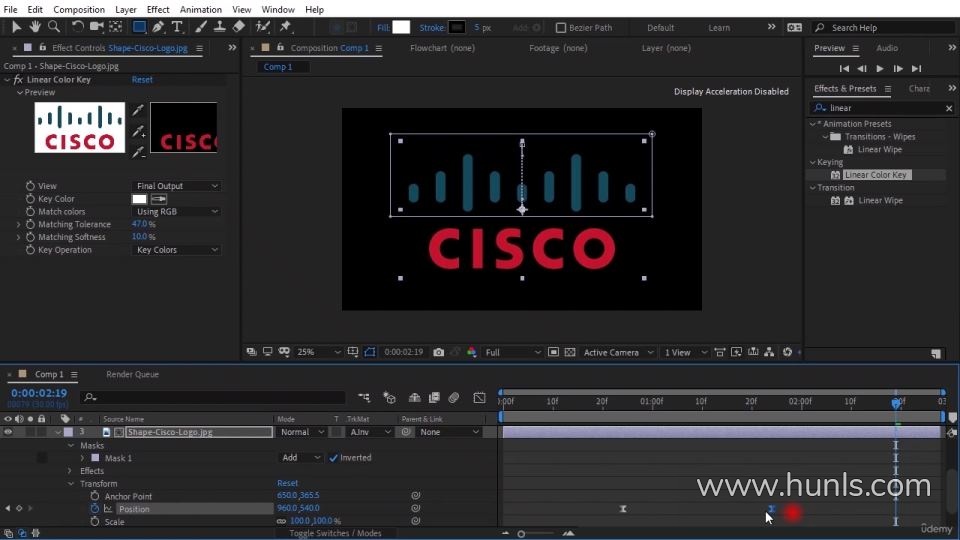The image size is (960, 540).
Task: Click the white Fill color swatch
Action: coord(401,27)
